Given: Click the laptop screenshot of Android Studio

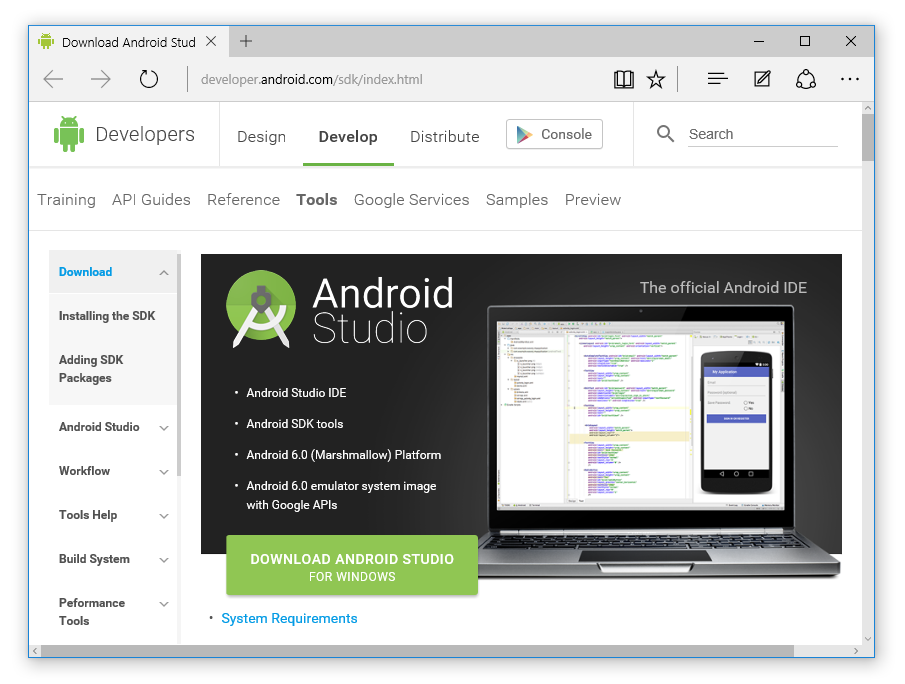Looking at the screenshot, I should [x=641, y=415].
